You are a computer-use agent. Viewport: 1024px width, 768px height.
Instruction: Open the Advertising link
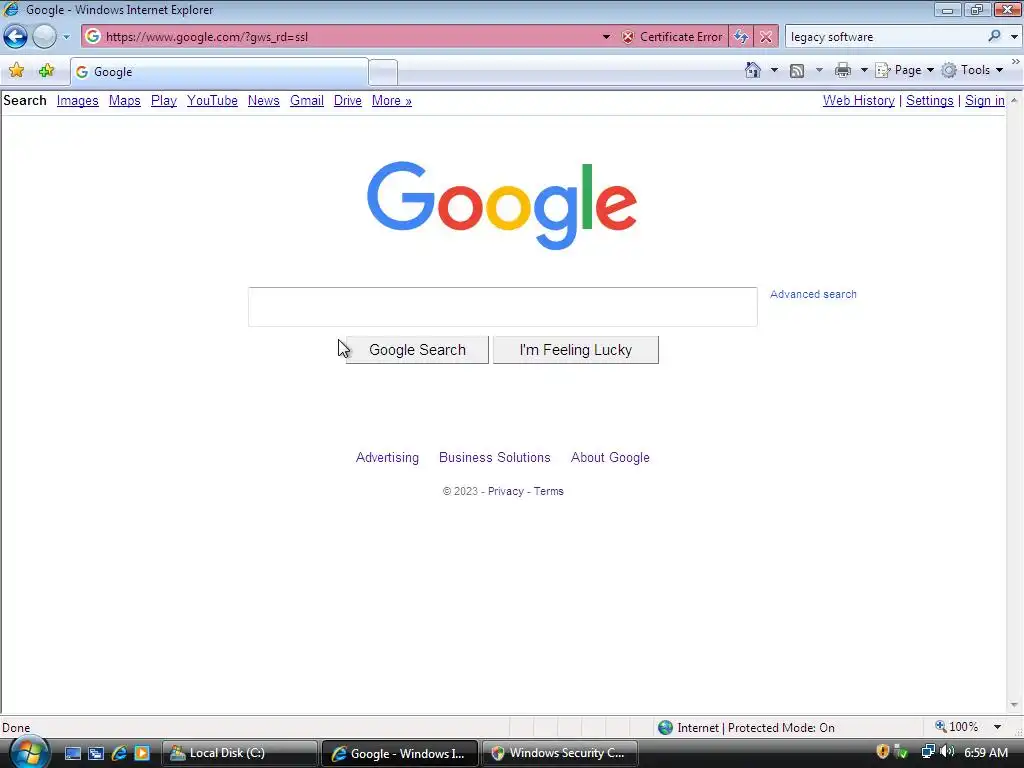click(x=387, y=458)
